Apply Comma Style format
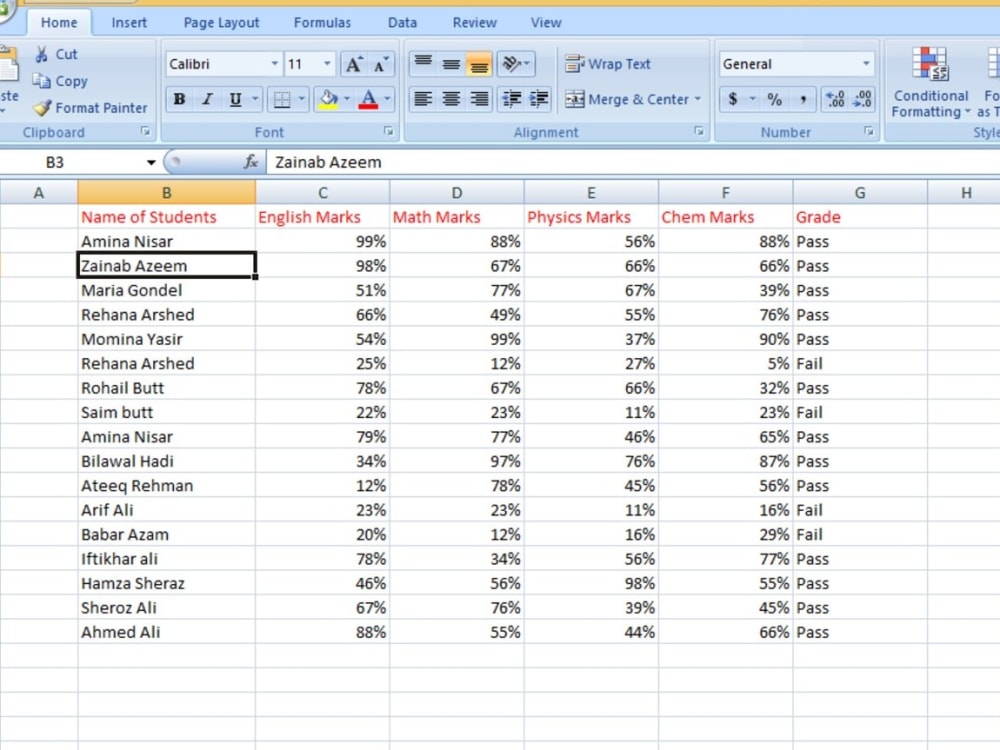This screenshot has height=750, width=1000. coord(802,99)
